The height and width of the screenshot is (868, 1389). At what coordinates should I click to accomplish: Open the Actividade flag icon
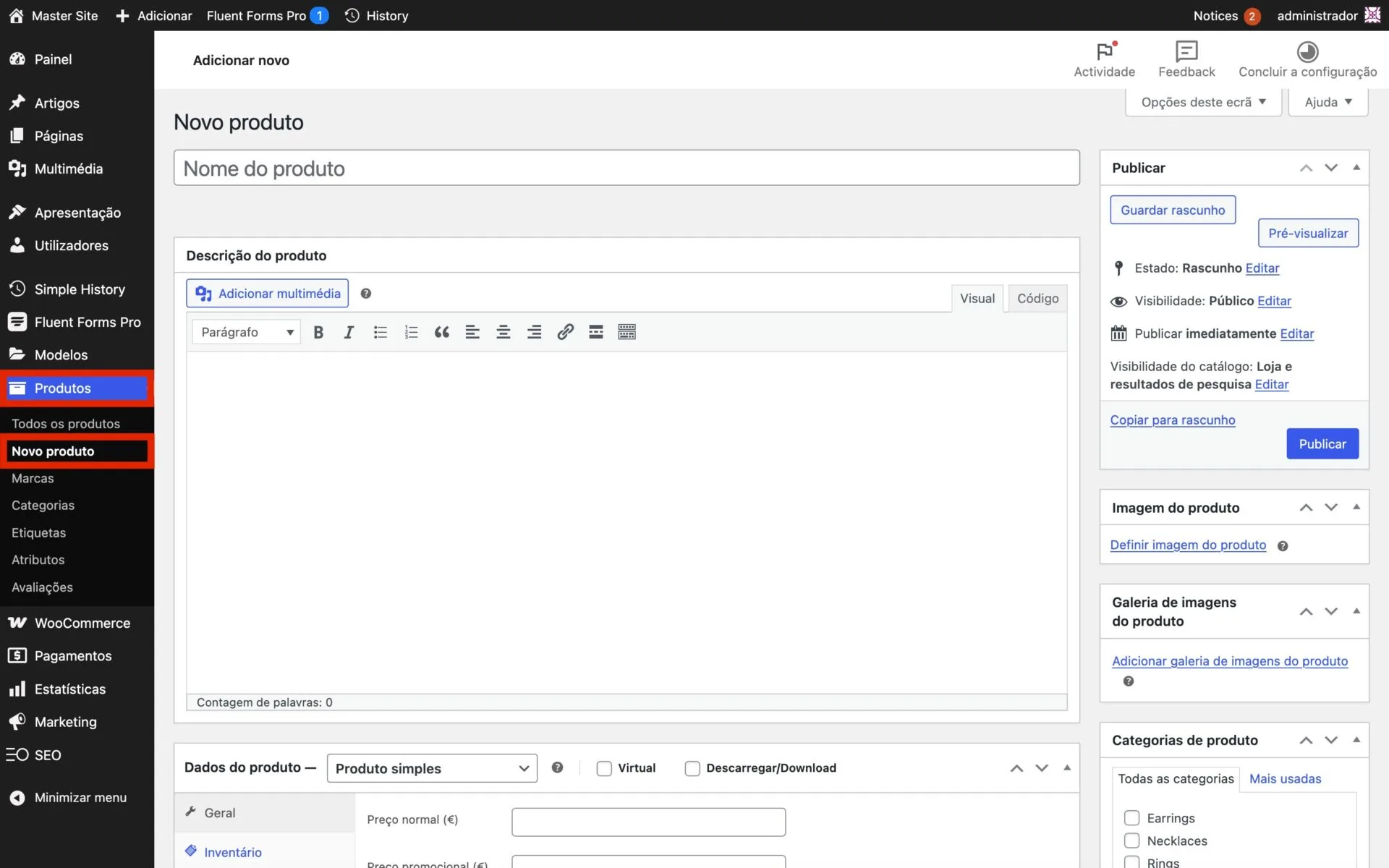1104,52
